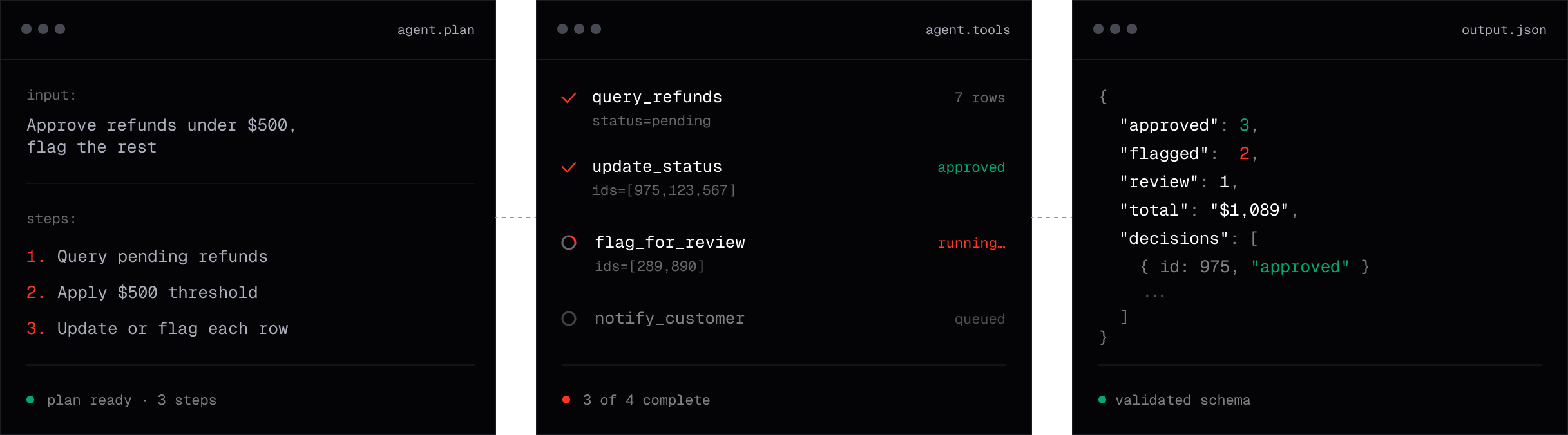Select the queued circle next to notify_customer
The image size is (1568, 435).
[x=569, y=319]
